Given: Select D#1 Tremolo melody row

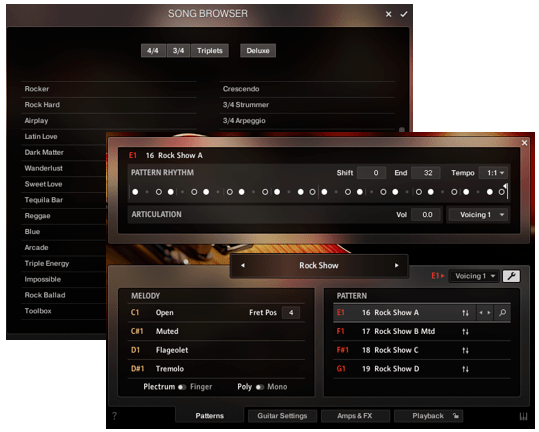Looking at the screenshot, I should 216,369.
